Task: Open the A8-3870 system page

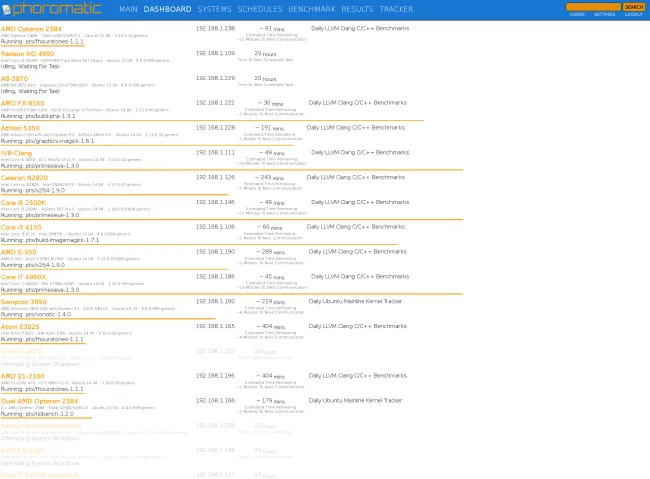Action: pyautogui.click(x=15, y=79)
